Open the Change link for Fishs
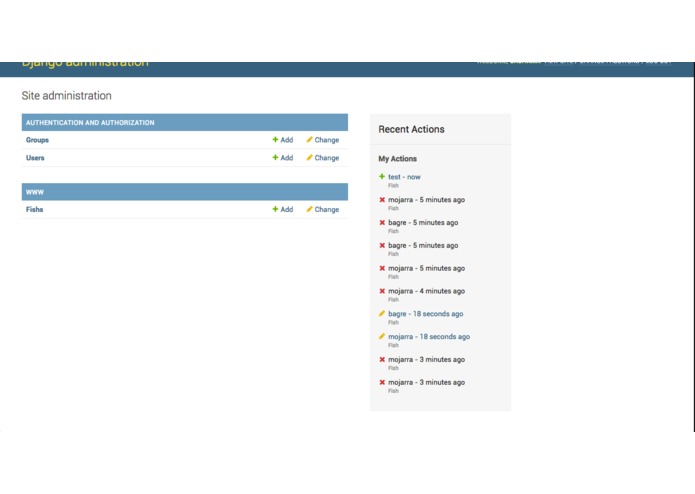Image resolution: width=695 pixels, height=494 pixels. (x=323, y=210)
